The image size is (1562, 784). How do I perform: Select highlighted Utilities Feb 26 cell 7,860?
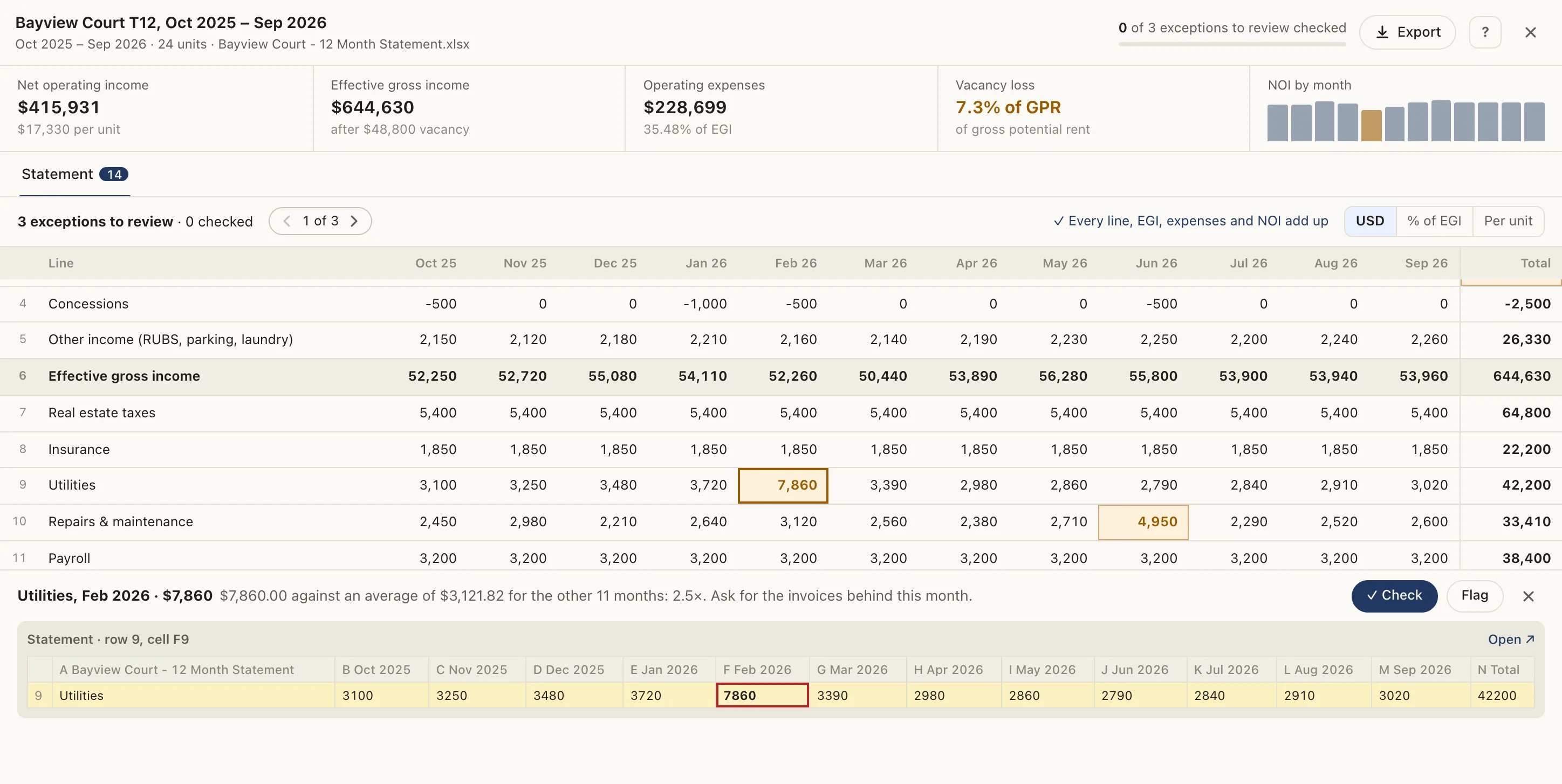click(783, 486)
